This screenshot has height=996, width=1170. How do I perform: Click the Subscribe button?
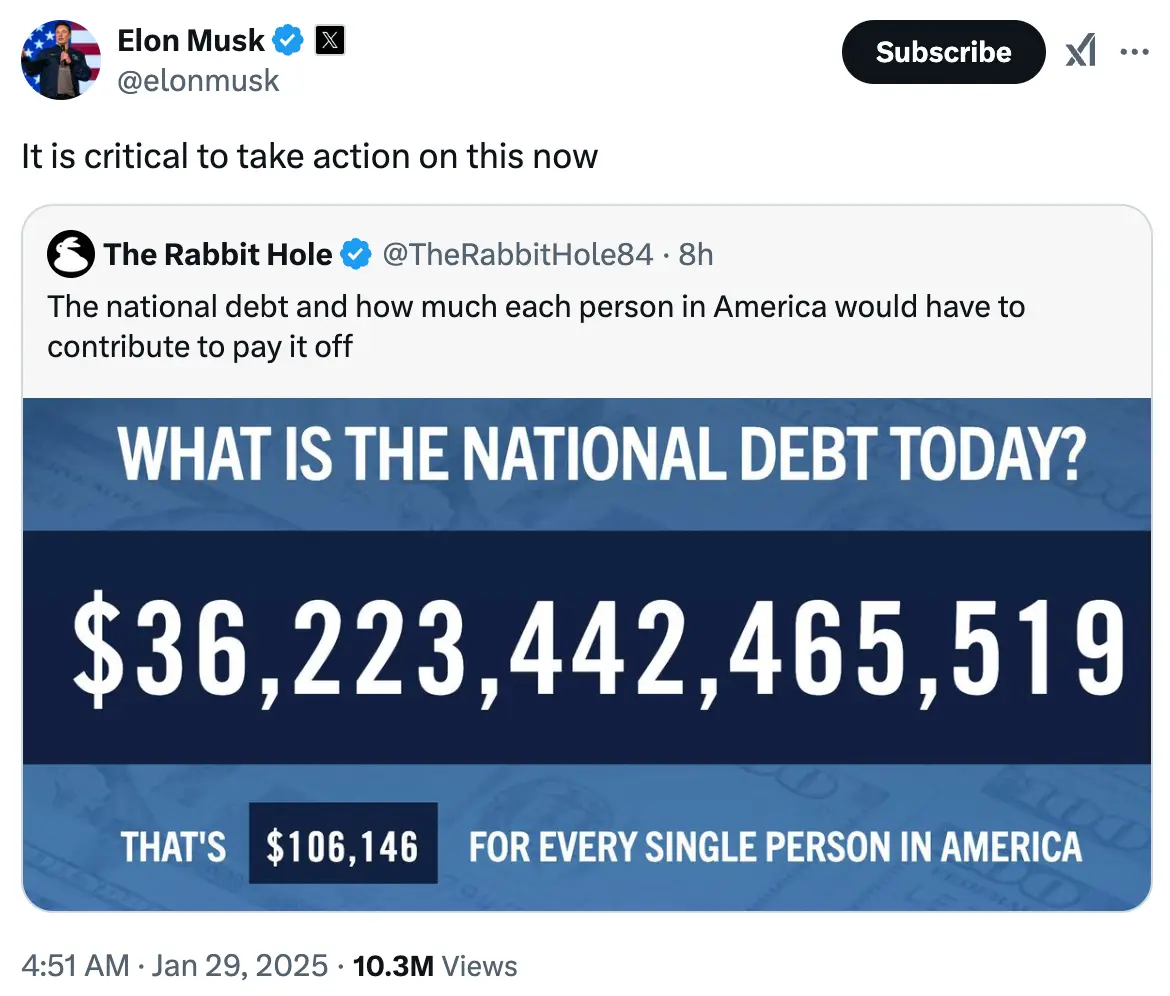[942, 52]
